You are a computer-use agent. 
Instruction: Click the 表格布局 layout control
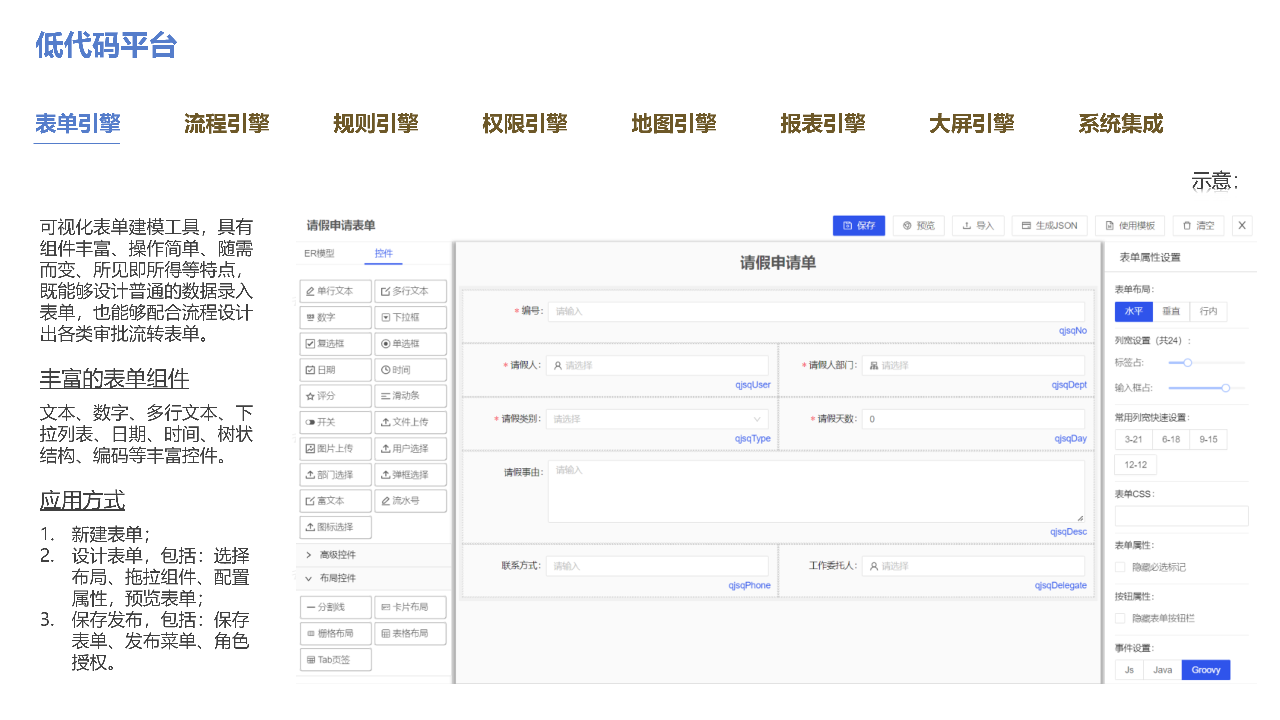410,633
